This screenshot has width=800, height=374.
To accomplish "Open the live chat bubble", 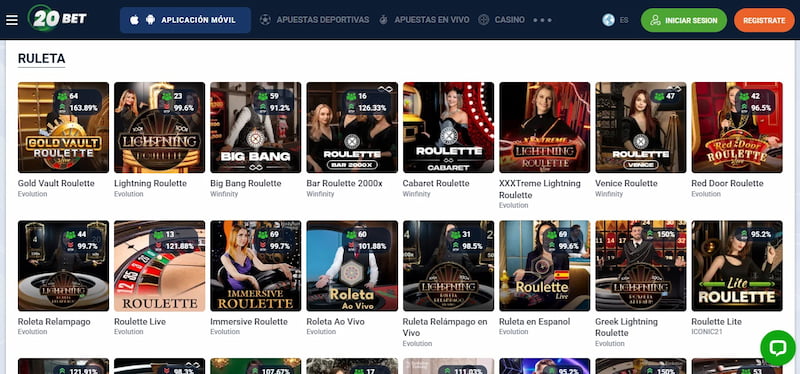I will (x=778, y=348).
